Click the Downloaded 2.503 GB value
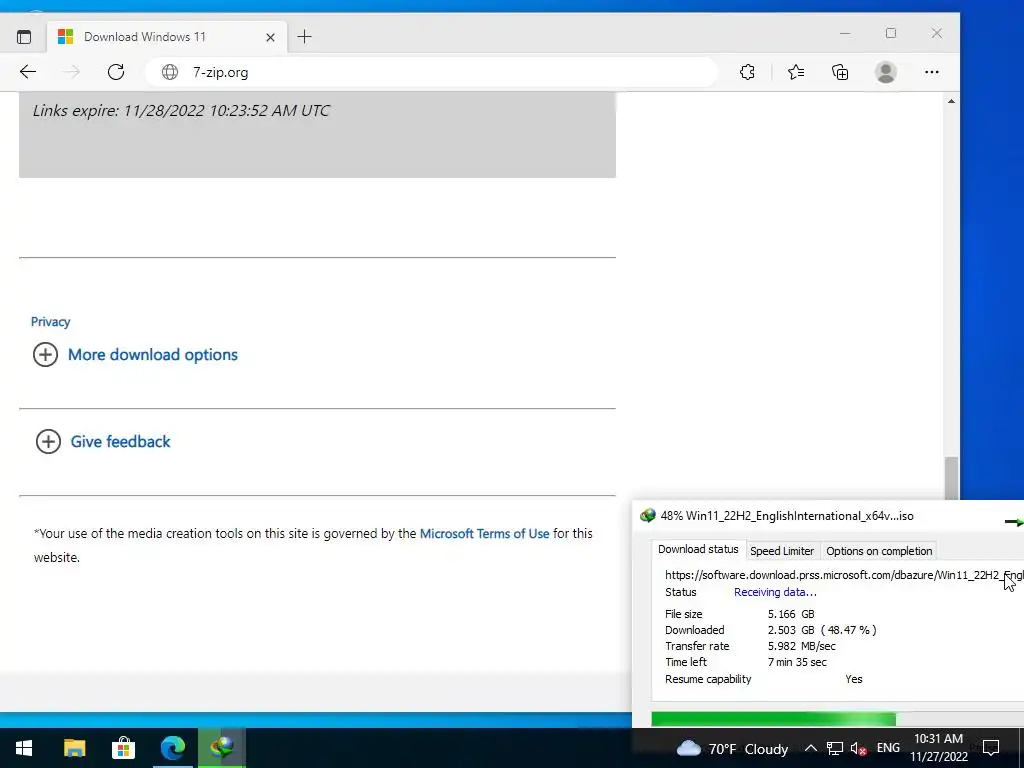1024x768 pixels. pos(822,630)
